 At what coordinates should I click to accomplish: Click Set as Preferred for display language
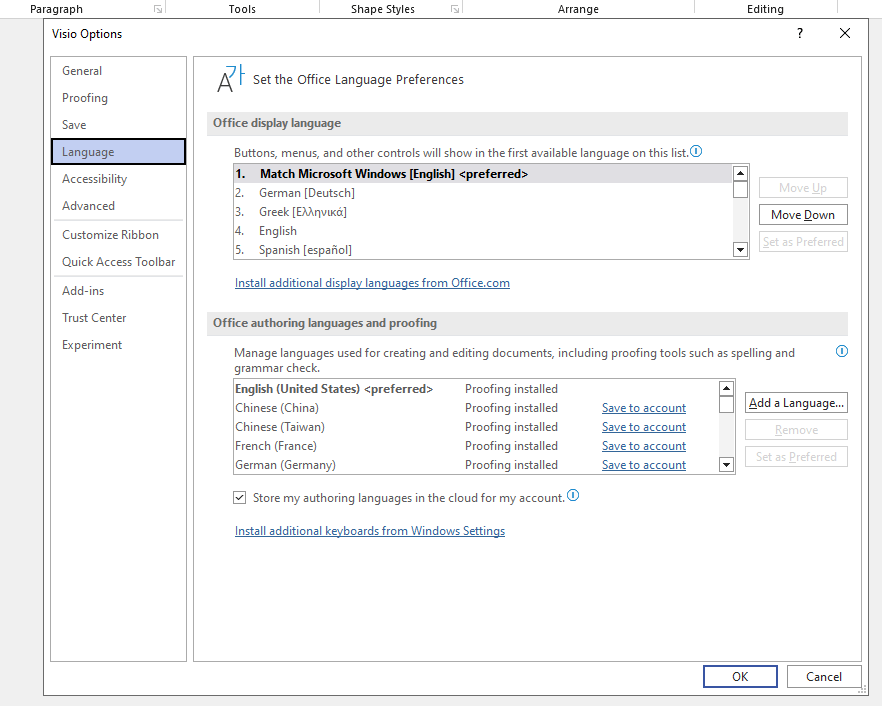pos(803,242)
